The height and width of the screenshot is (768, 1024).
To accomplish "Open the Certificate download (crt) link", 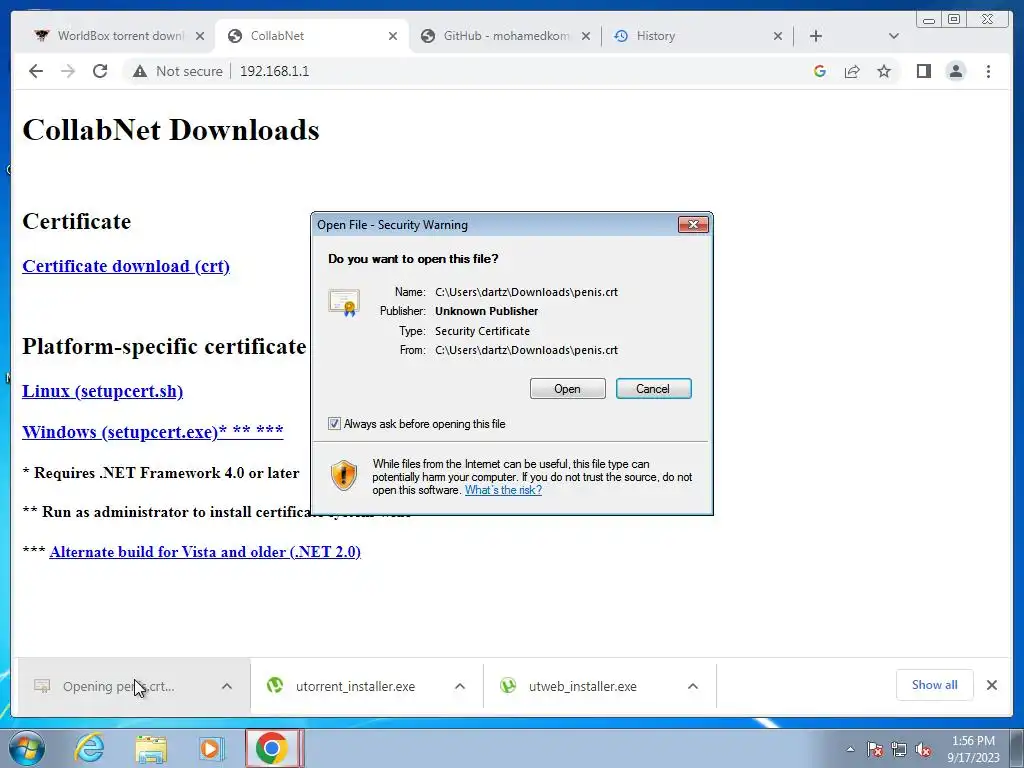I will coord(126,266).
